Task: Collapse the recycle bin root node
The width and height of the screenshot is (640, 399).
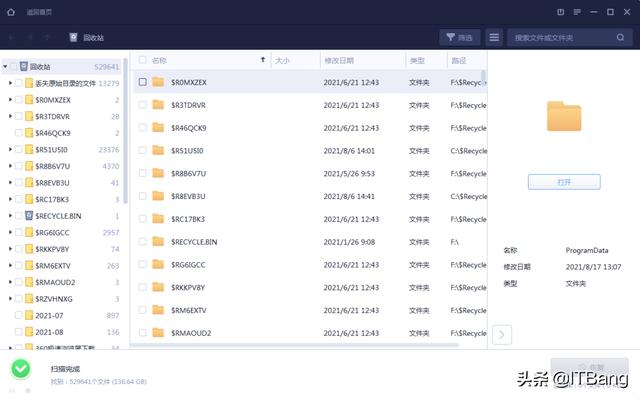Action: pyautogui.click(x=5, y=66)
